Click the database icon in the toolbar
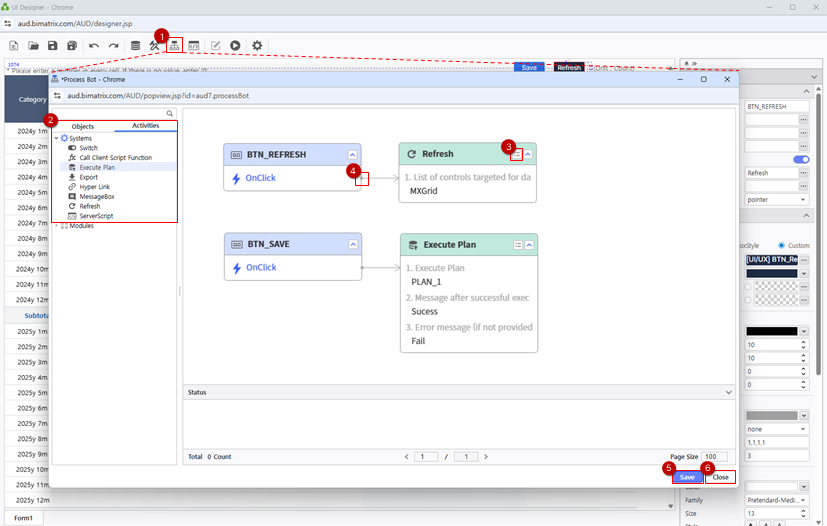The width and height of the screenshot is (827, 526). (x=135, y=46)
